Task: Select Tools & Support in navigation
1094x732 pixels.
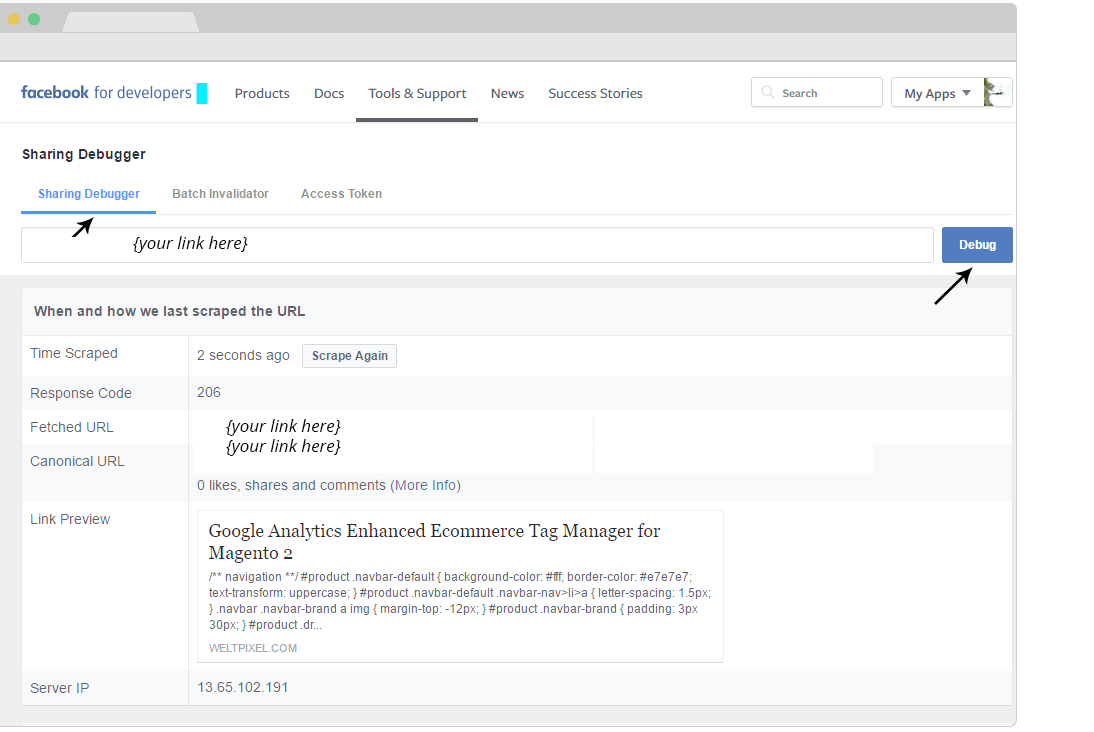Action: 417,93
